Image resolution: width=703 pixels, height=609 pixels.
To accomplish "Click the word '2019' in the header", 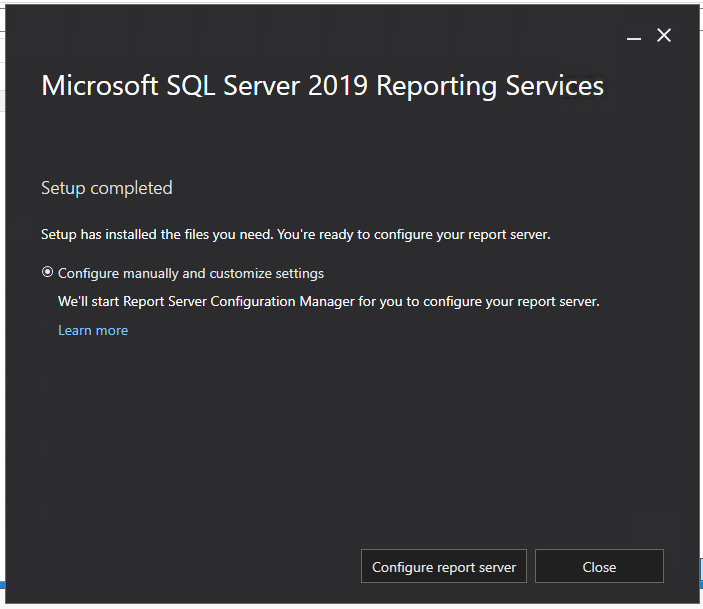I will (x=335, y=86).
